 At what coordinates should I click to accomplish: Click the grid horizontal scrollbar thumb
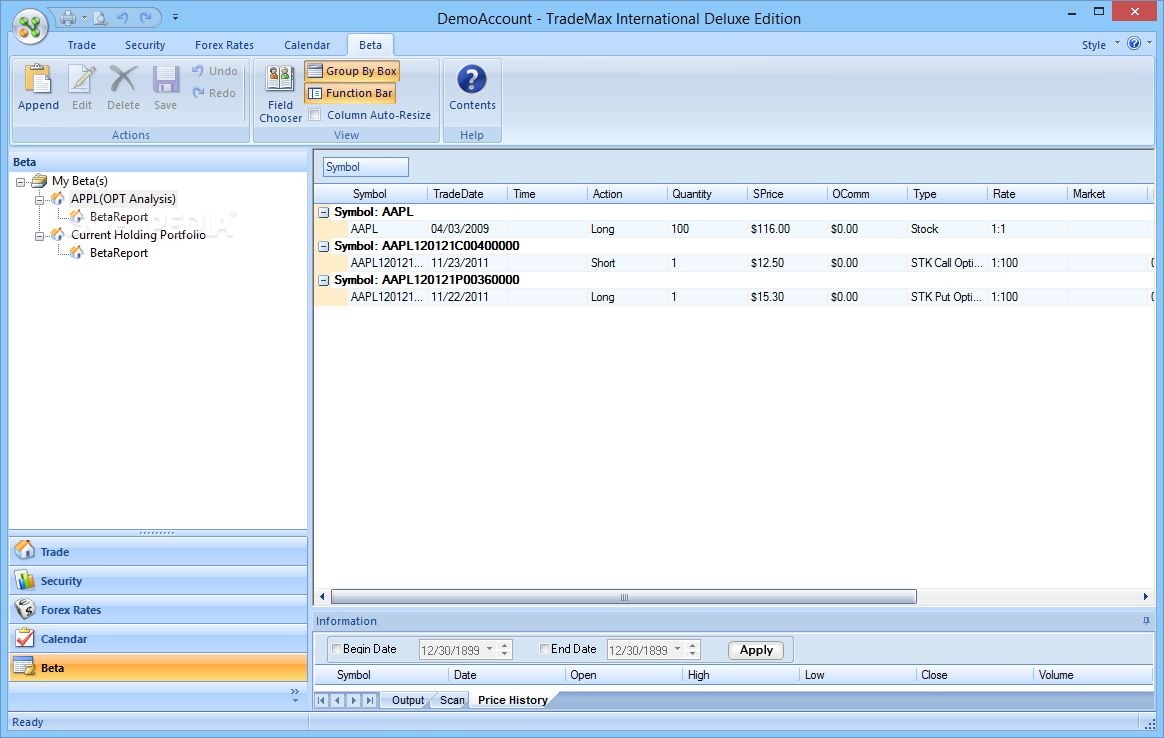point(624,597)
